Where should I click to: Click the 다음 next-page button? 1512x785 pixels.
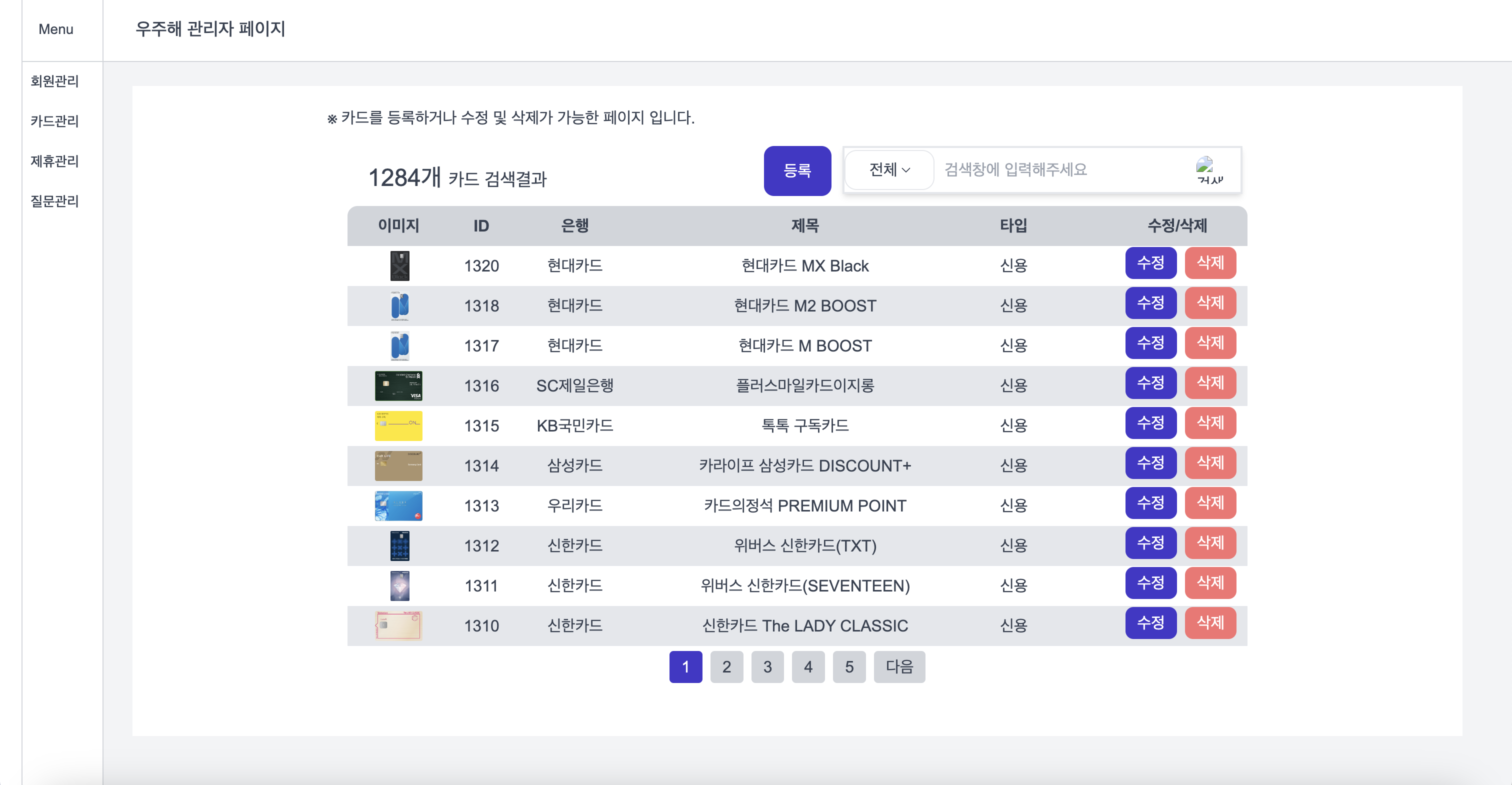899,666
